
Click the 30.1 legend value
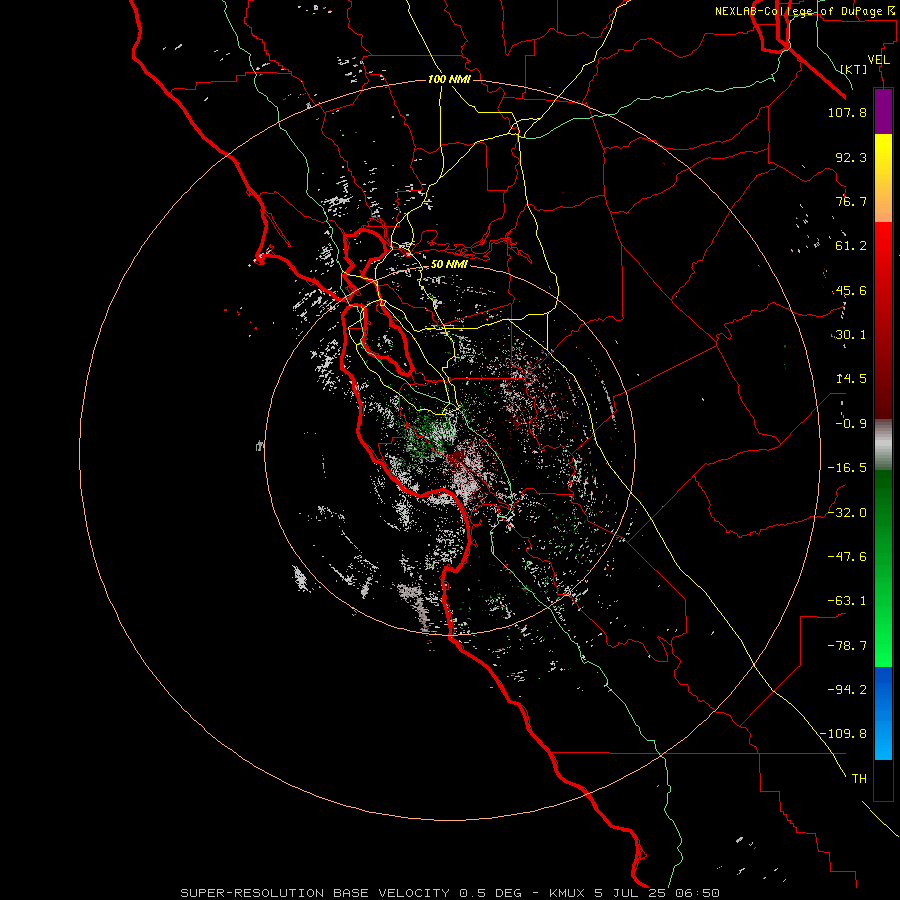(851, 335)
